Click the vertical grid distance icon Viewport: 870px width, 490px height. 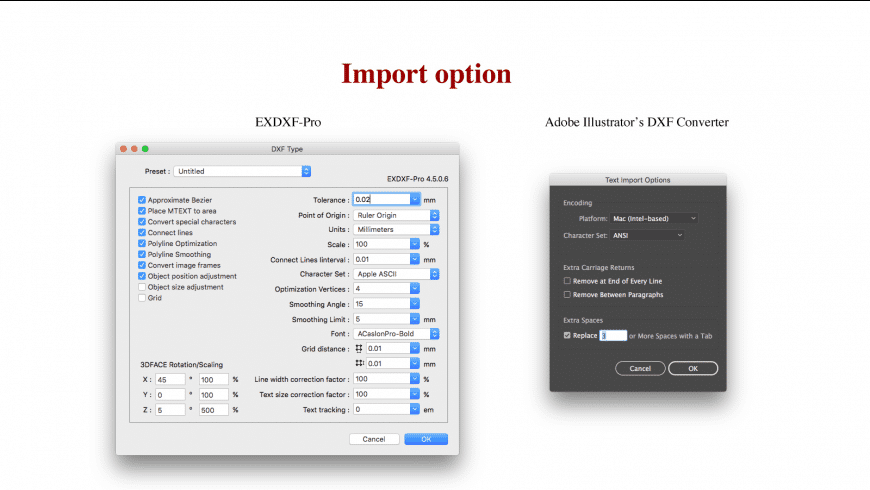click(x=359, y=363)
